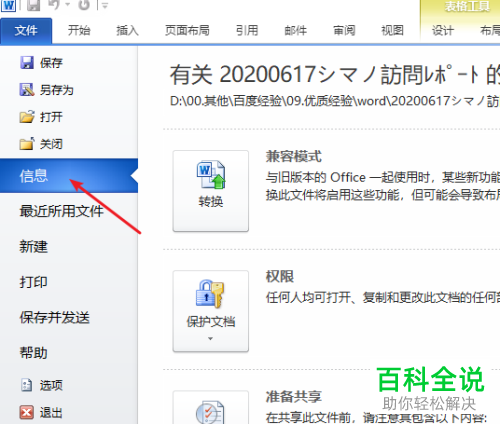Open the 设计 table tools tab
This screenshot has height=424, width=500.
[x=443, y=30]
